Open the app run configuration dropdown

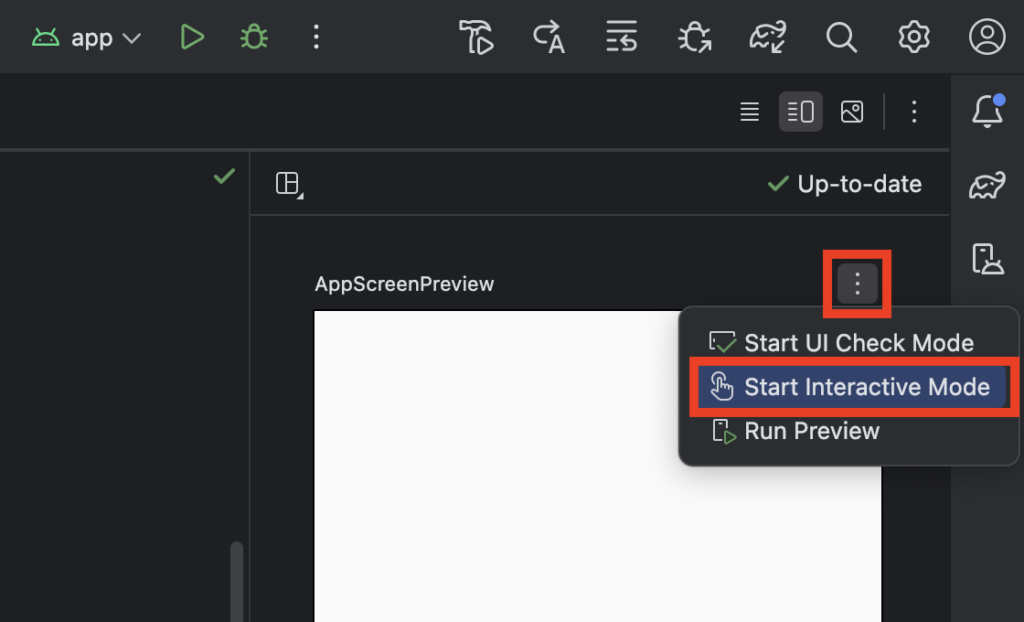point(87,38)
